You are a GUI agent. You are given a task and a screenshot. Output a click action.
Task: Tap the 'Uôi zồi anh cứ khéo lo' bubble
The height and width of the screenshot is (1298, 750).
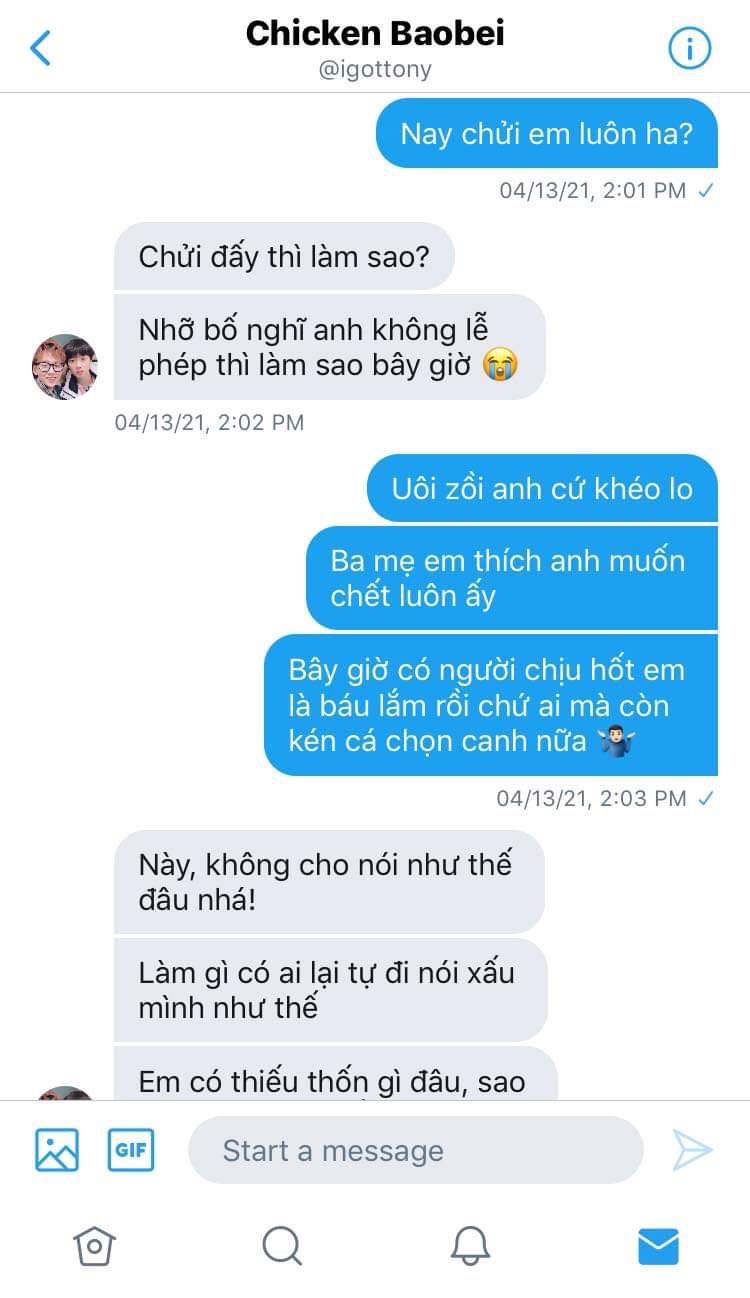(x=542, y=489)
